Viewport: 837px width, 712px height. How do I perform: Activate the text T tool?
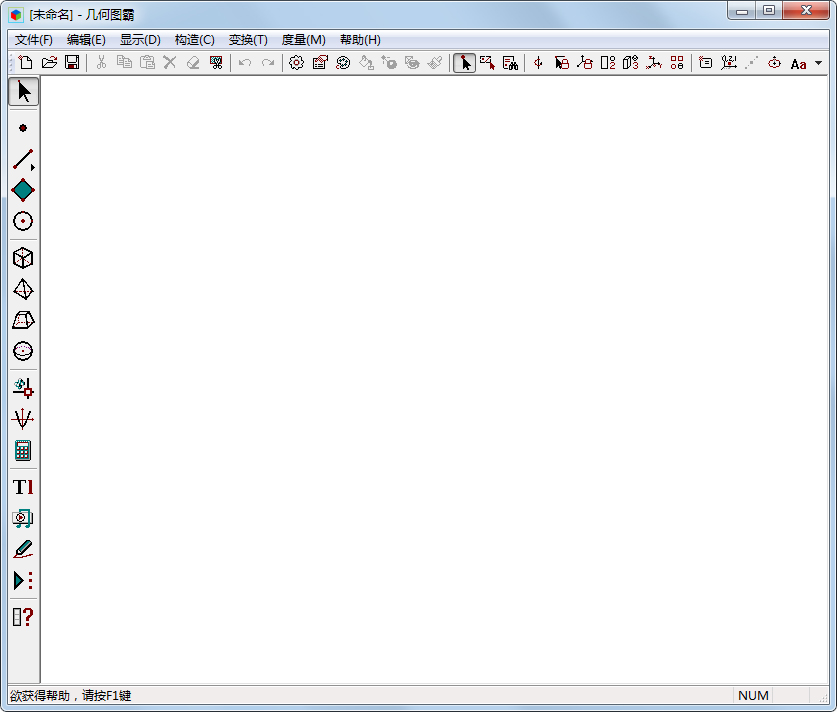(23, 487)
